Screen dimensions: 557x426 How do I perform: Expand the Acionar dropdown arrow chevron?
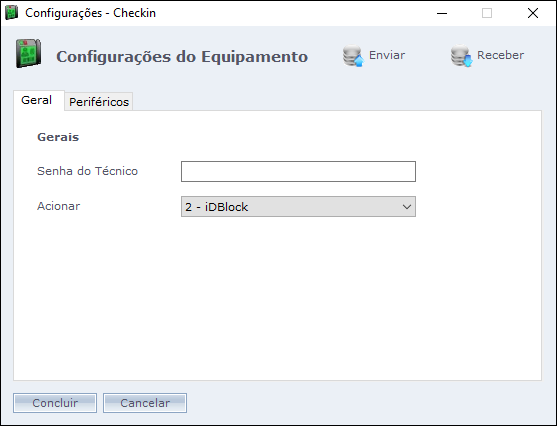pos(407,206)
